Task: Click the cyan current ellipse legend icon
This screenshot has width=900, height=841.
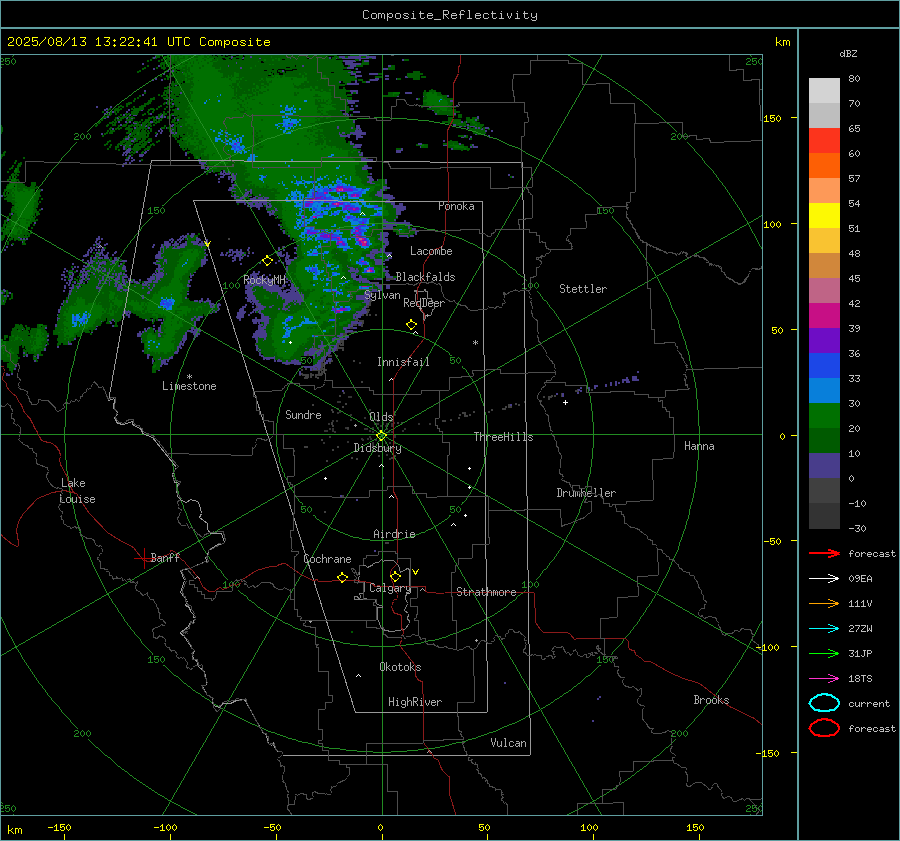Action: click(x=824, y=703)
